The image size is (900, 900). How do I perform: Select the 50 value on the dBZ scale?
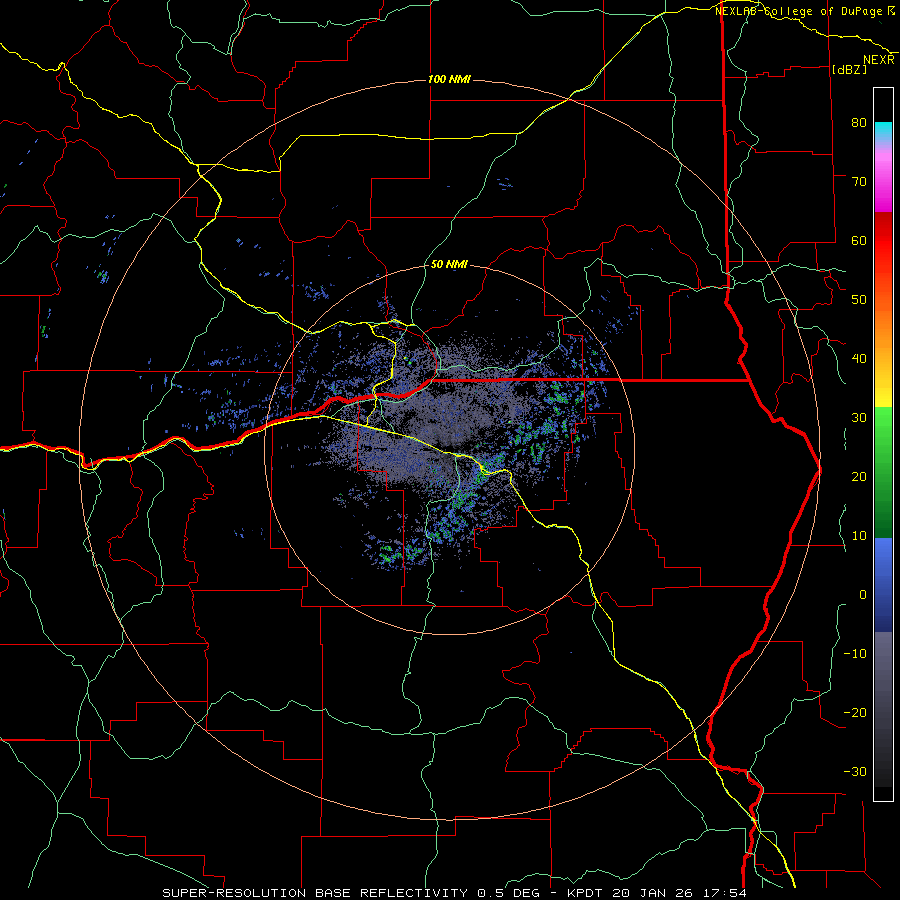pos(859,300)
